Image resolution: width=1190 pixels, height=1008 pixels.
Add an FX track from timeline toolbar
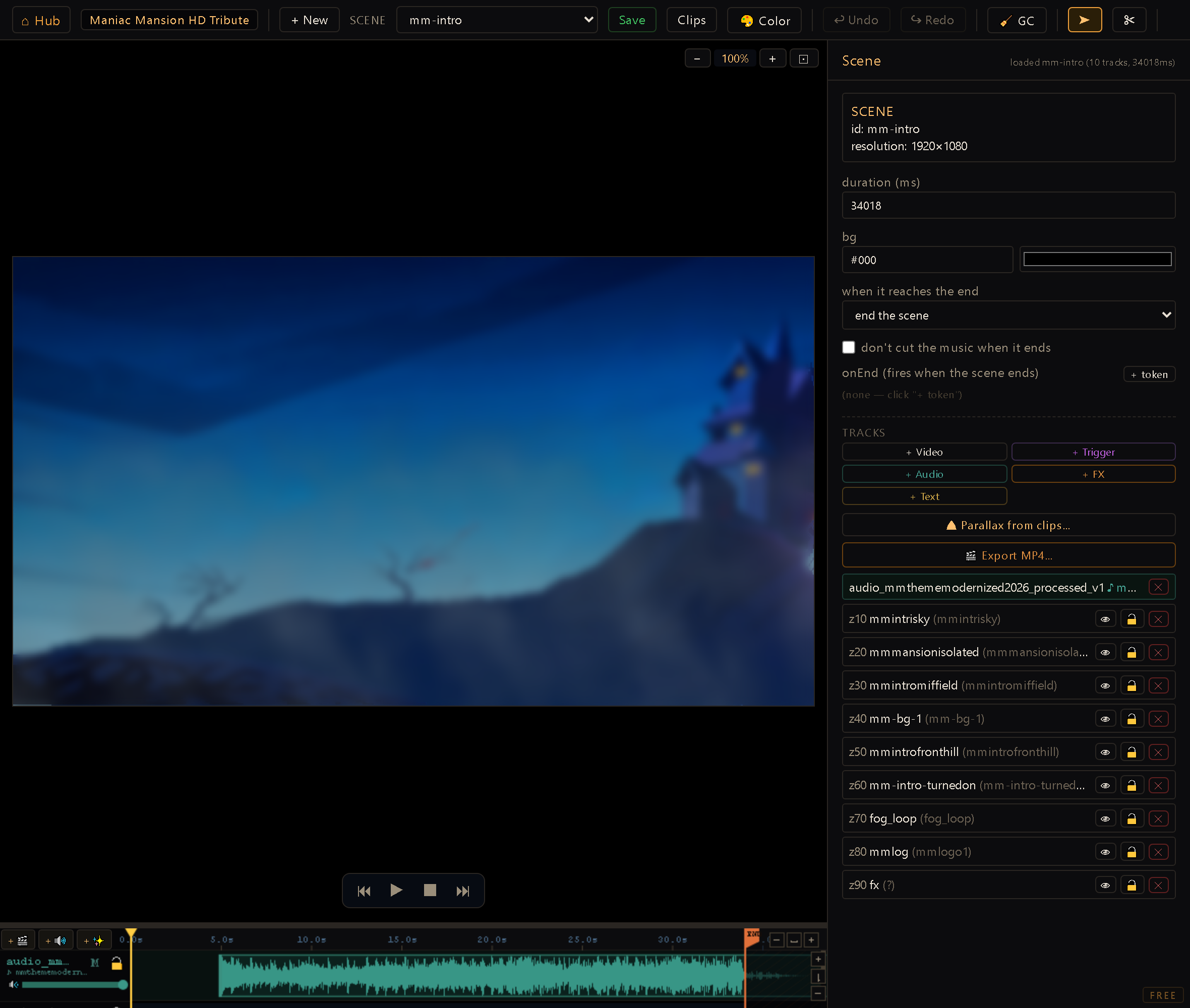pyautogui.click(x=94, y=940)
